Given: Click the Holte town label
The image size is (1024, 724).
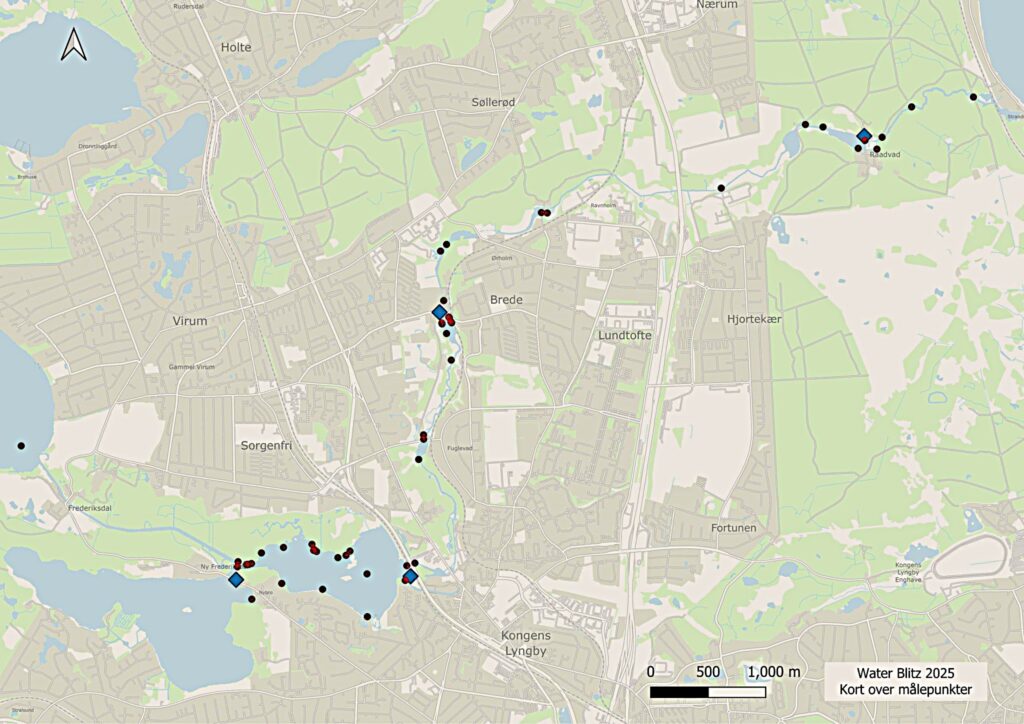Looking at the screenshot, I should click(x=236, y=47).
